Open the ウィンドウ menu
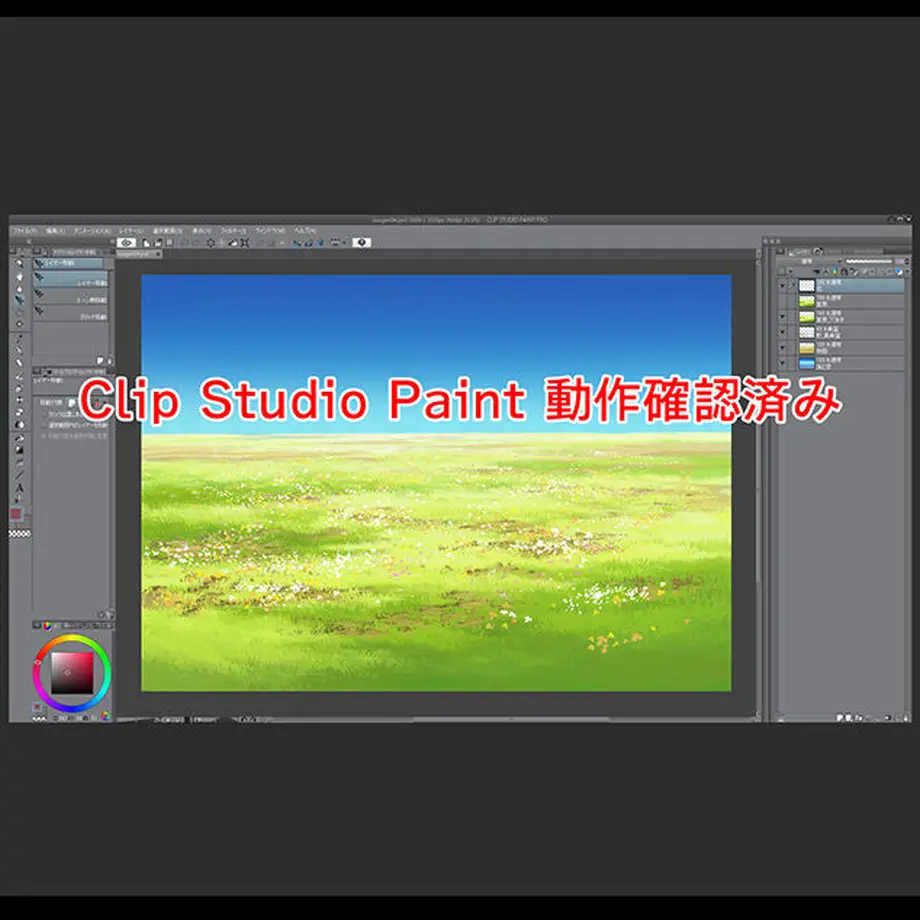 click(x=270, y=231)
